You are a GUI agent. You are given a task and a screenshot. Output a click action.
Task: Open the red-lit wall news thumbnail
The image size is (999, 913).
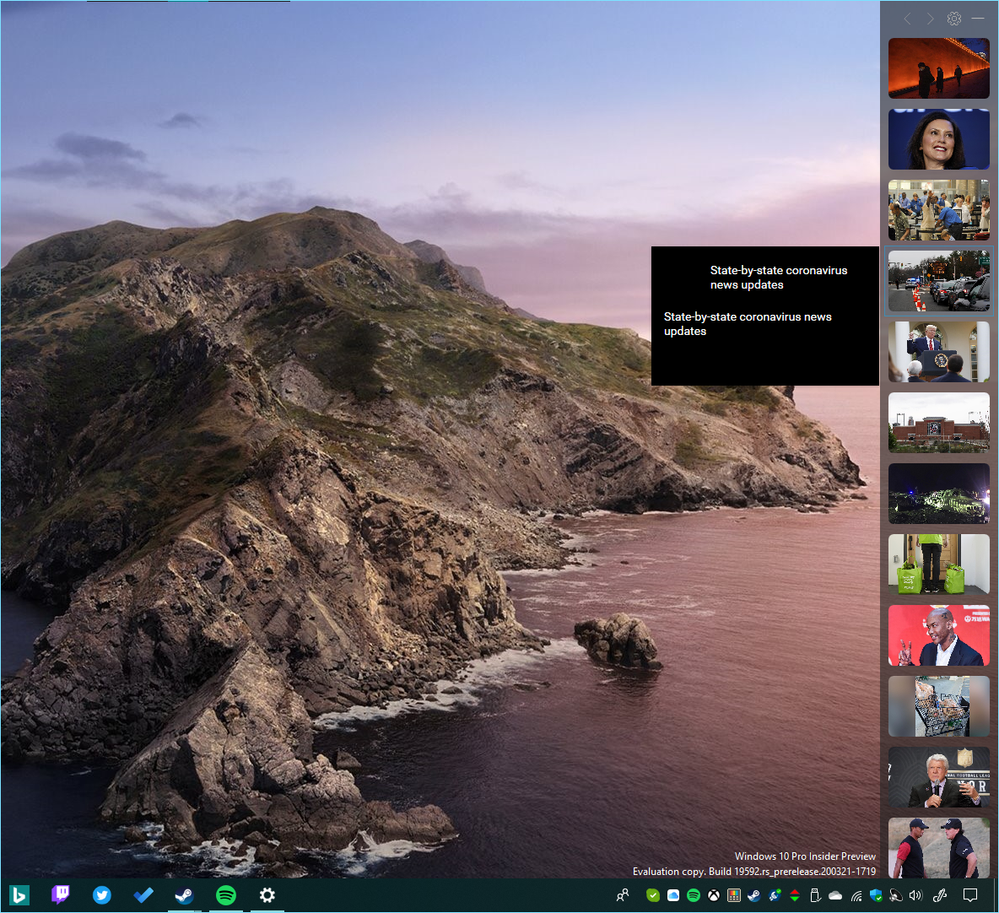click(x=938, y=68)
